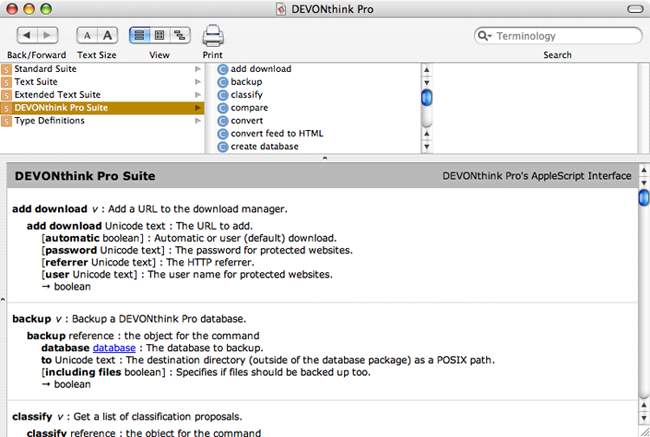650x437 pixels.
Task: Select the DEVONthink Pro Suite row
Action: 102,108
